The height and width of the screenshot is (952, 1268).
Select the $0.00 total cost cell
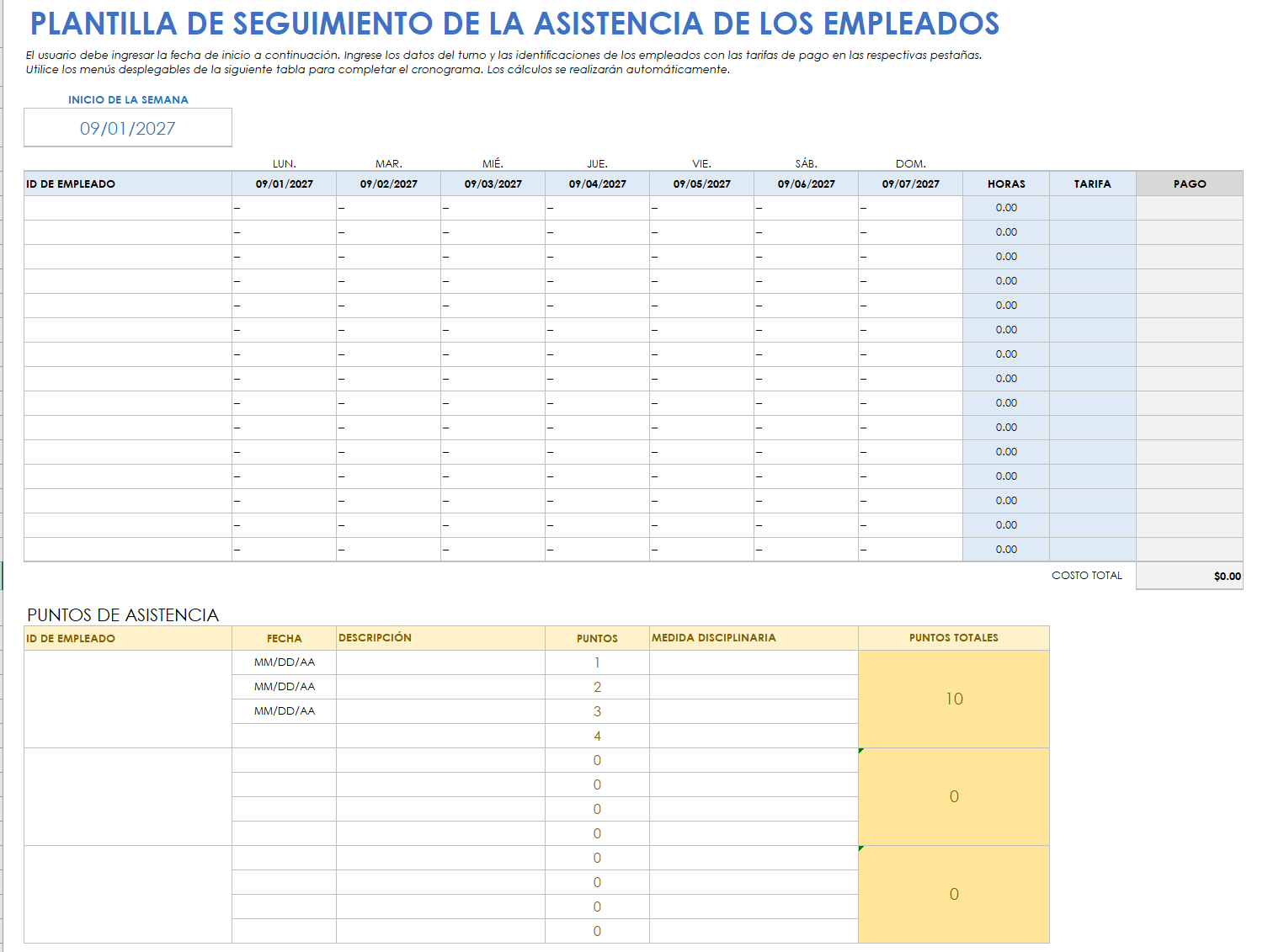1190,576
